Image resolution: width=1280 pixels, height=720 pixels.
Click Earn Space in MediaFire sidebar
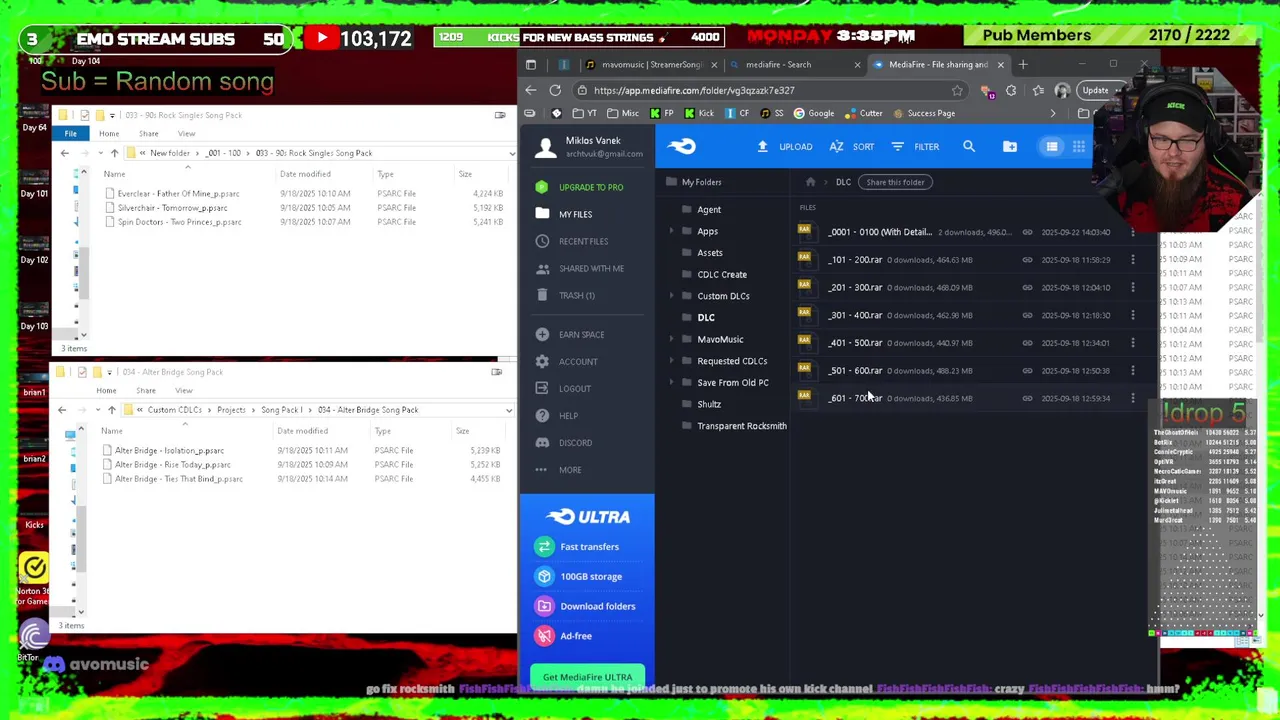pos(570,335)
